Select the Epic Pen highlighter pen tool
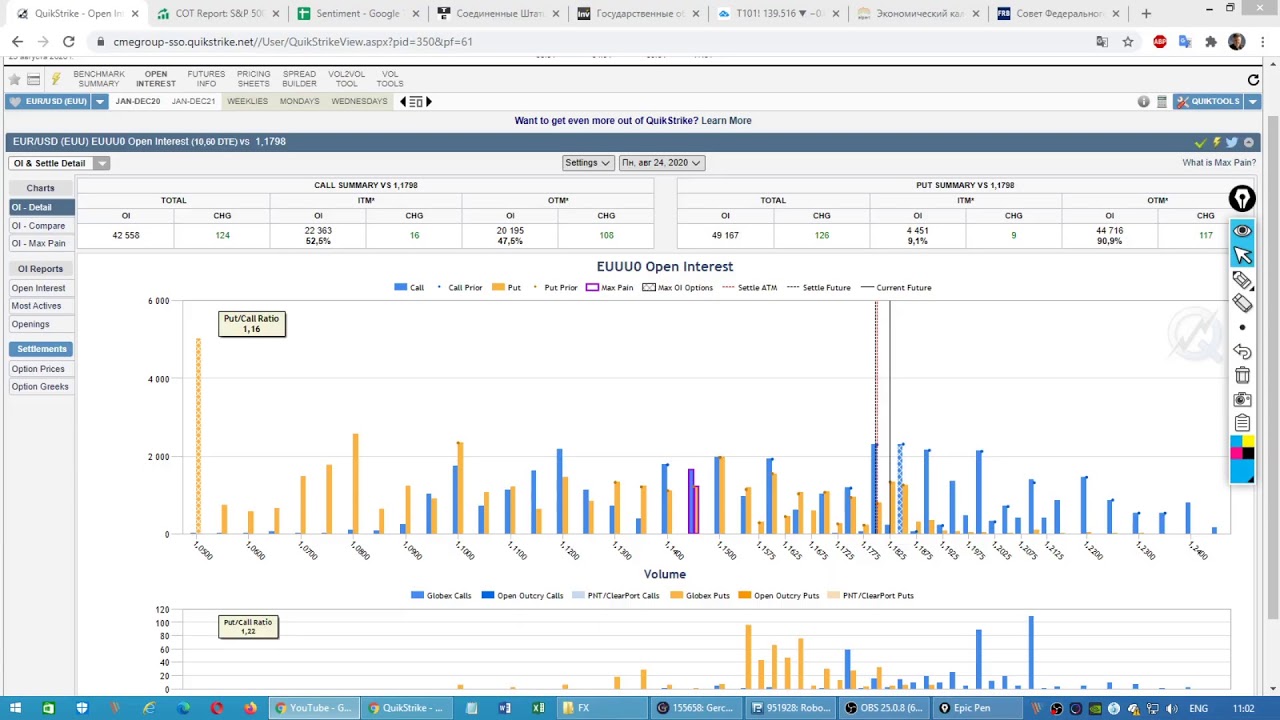Image resolution: width=1280 pixels, height=720 pixels. (x=1242, y=280)
